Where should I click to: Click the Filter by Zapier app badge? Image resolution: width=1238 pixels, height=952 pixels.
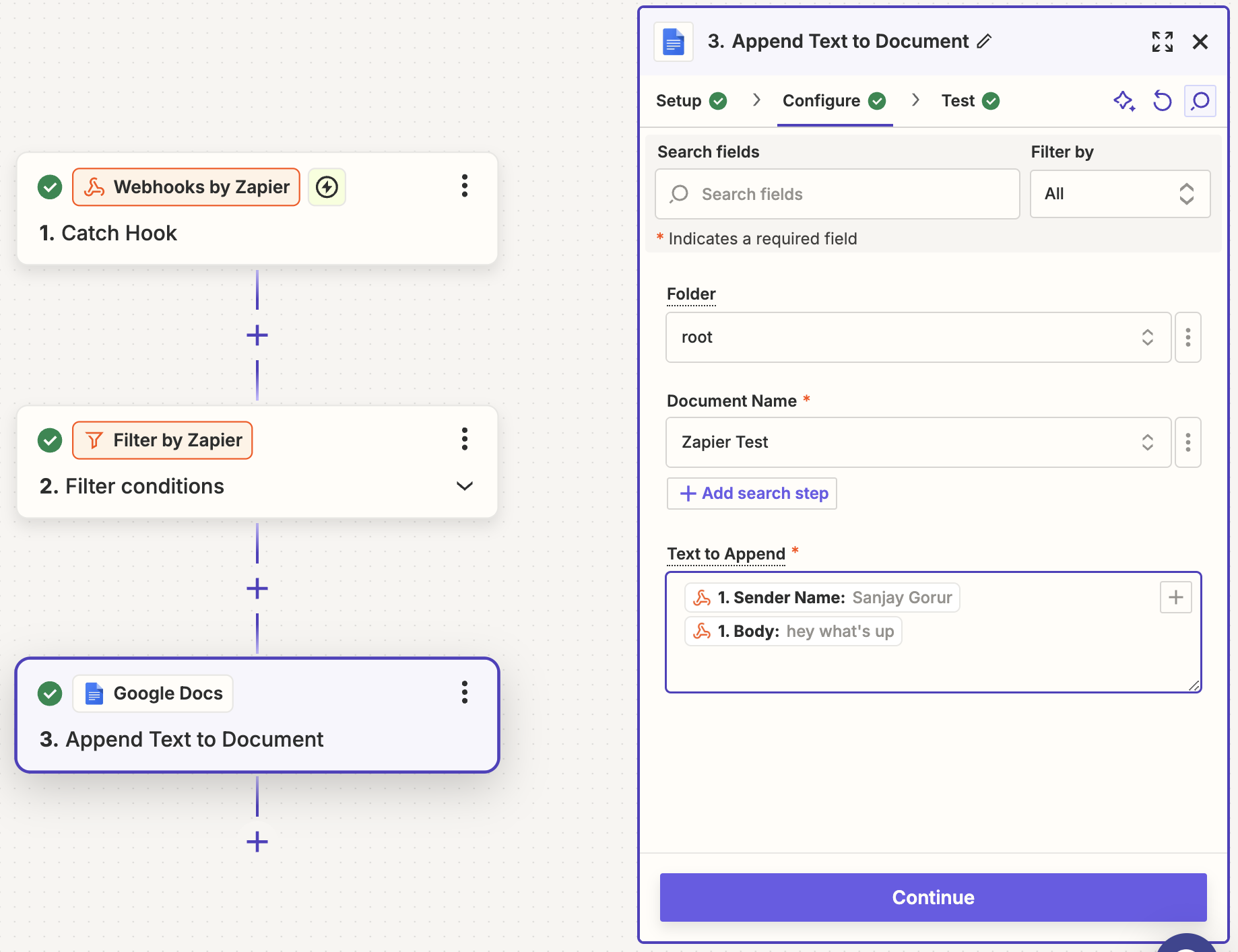(x=162, y=440)
